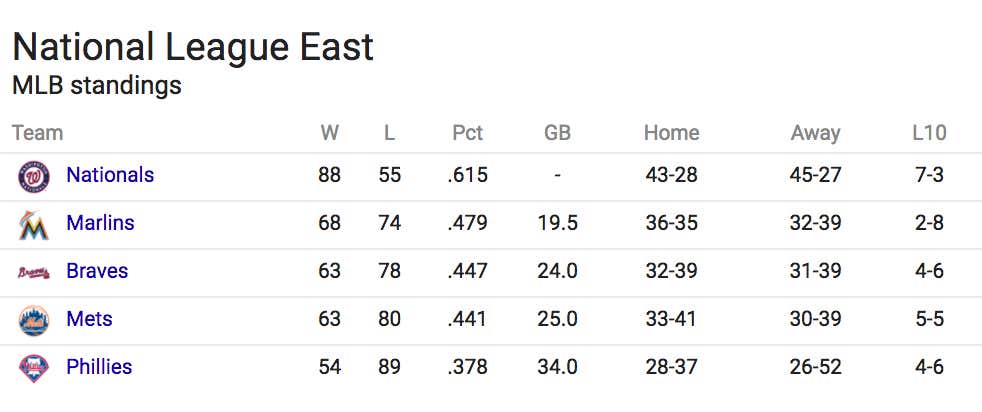Image resolution: width=982 pixels, height=412 pixels.
Task: Click the W column header
Action: [329, 133]
